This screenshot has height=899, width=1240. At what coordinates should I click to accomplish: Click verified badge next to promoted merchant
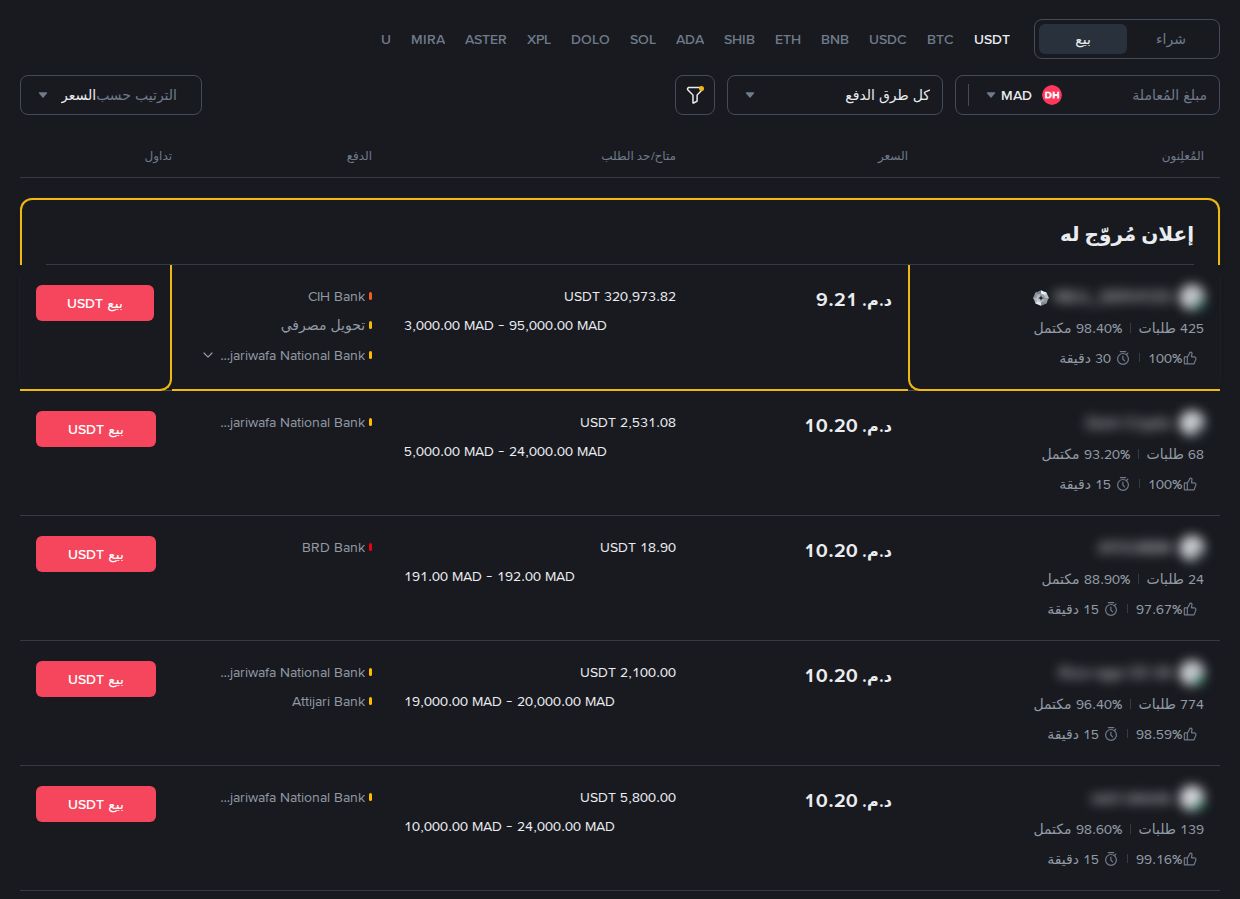[1041, 297]
